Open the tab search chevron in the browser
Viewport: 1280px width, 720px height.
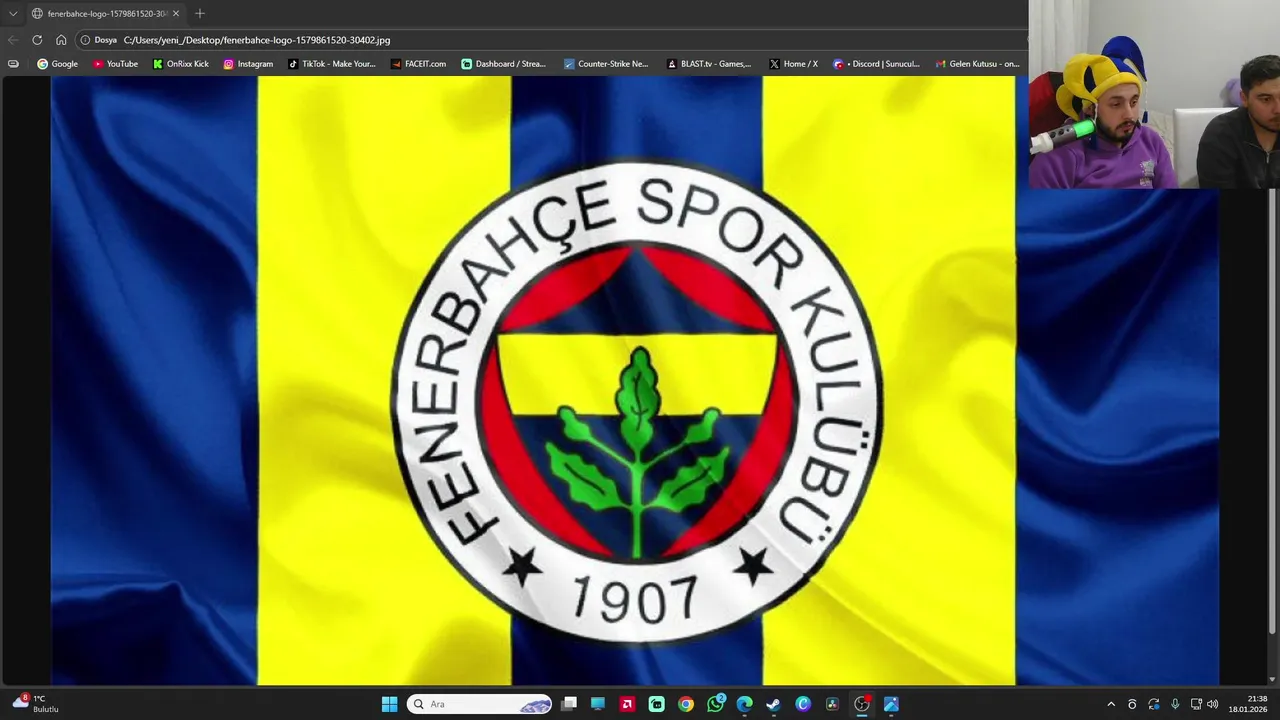tap(13, 14)
